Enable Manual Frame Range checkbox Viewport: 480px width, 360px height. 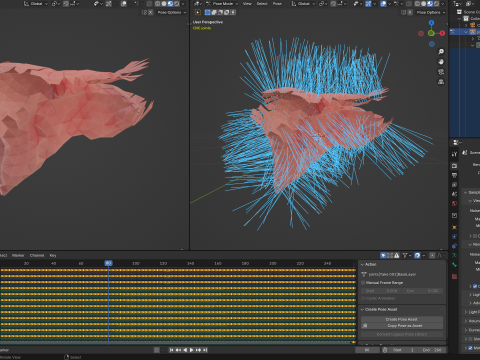(x=363, y=283)
